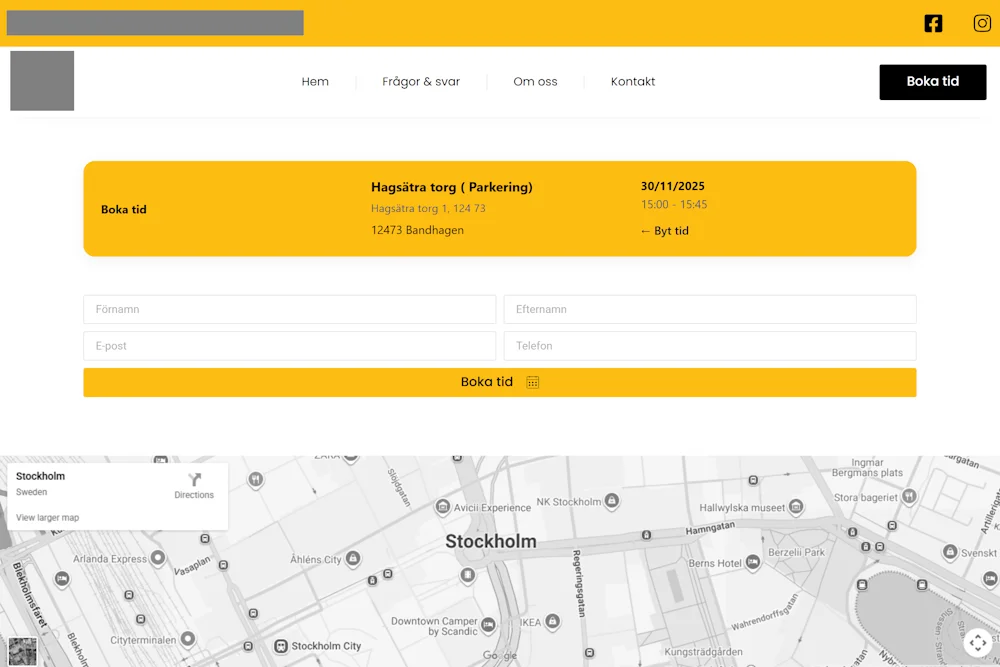The width and height of the screenshot is (1000, 667).
Task: Click the Förnamn input field
Action: [289, 309]
